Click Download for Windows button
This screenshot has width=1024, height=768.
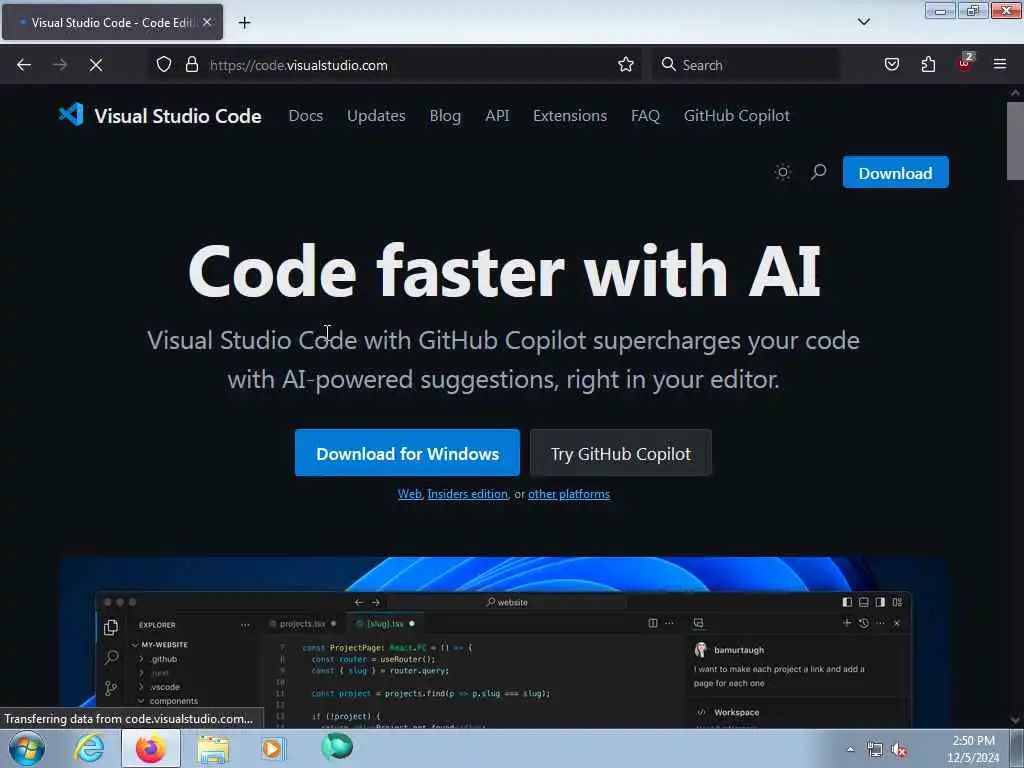tap(408, 453)
